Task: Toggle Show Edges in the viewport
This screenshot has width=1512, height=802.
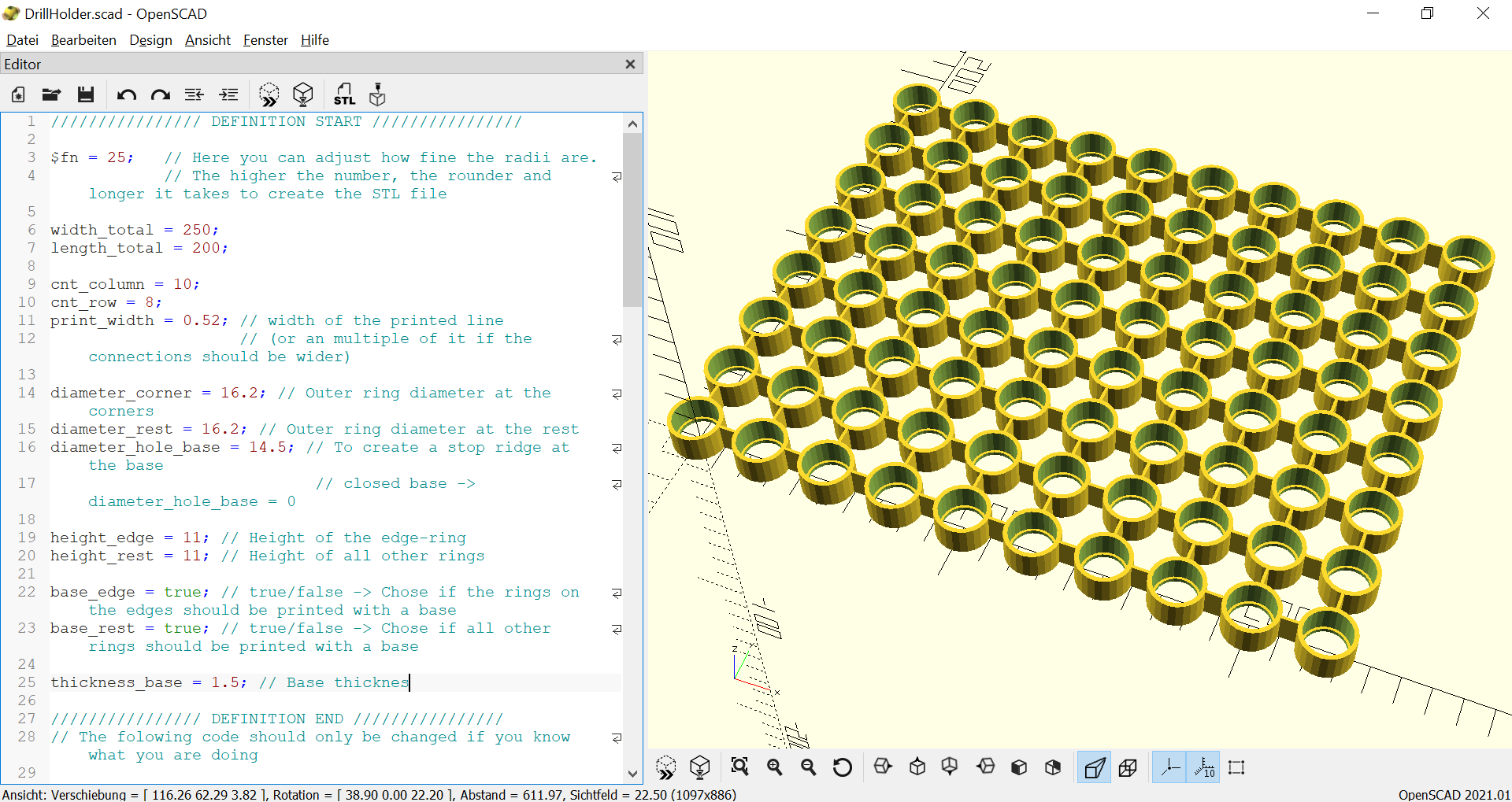Action: [1236, 767]
